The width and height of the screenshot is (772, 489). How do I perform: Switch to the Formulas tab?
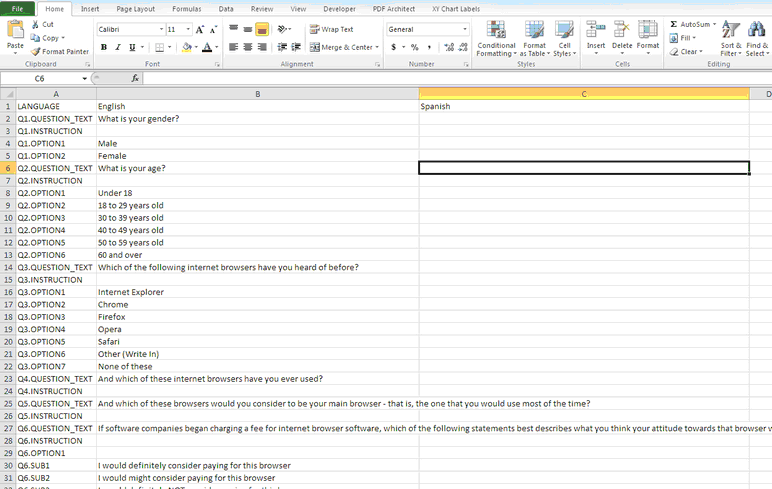point(187,9)
